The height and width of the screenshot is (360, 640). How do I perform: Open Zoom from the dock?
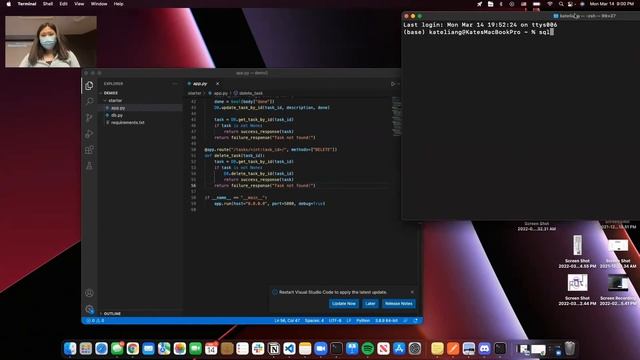tap(321, 349)
